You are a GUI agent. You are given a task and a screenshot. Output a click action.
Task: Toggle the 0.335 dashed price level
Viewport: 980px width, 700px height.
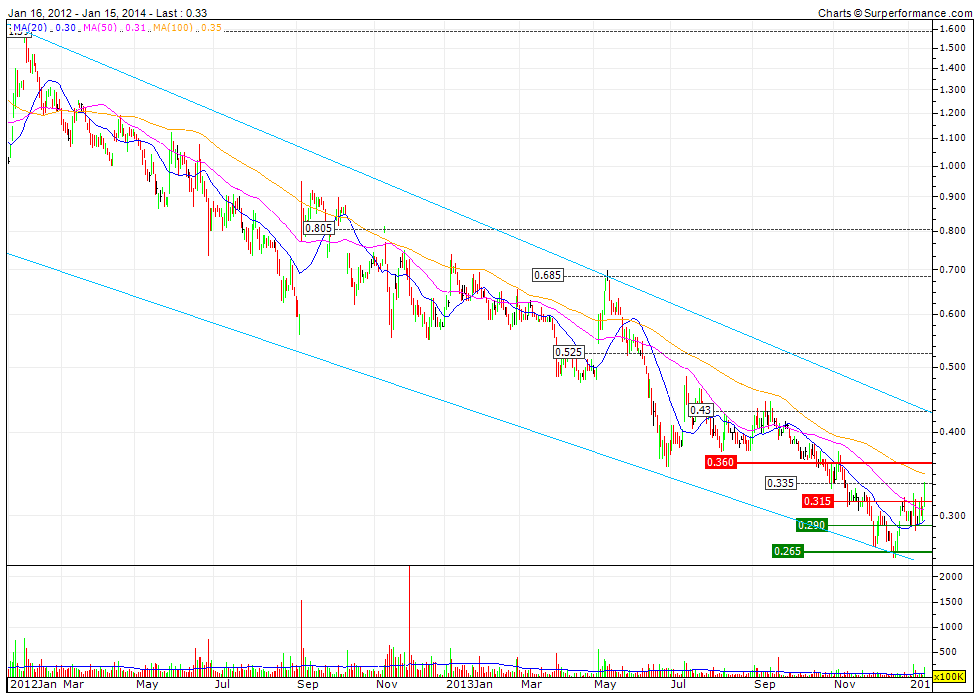pyautogui.click(x=781, y=483)
